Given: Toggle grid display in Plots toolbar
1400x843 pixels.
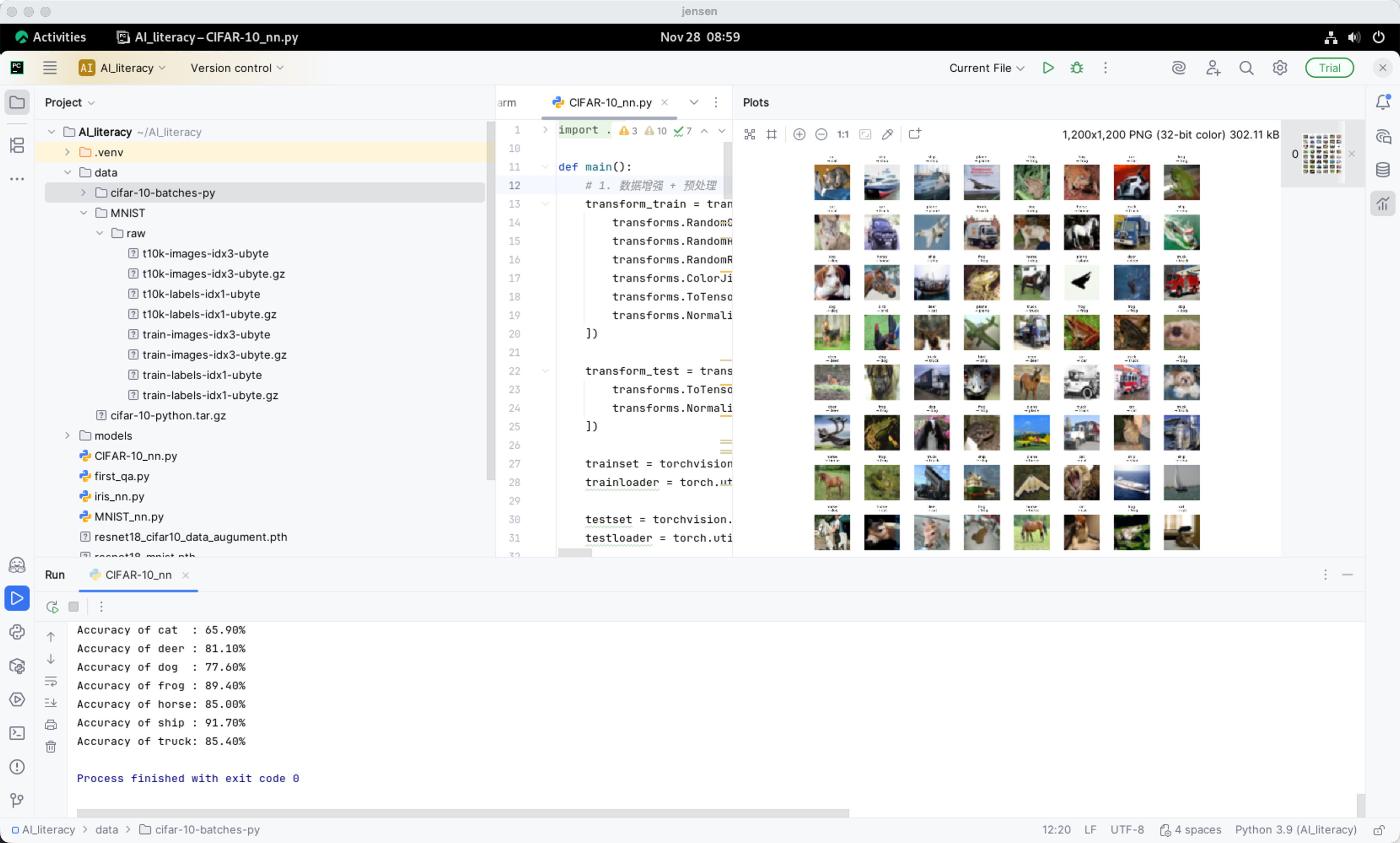Looking at the screenshot, I should (771, 134).
